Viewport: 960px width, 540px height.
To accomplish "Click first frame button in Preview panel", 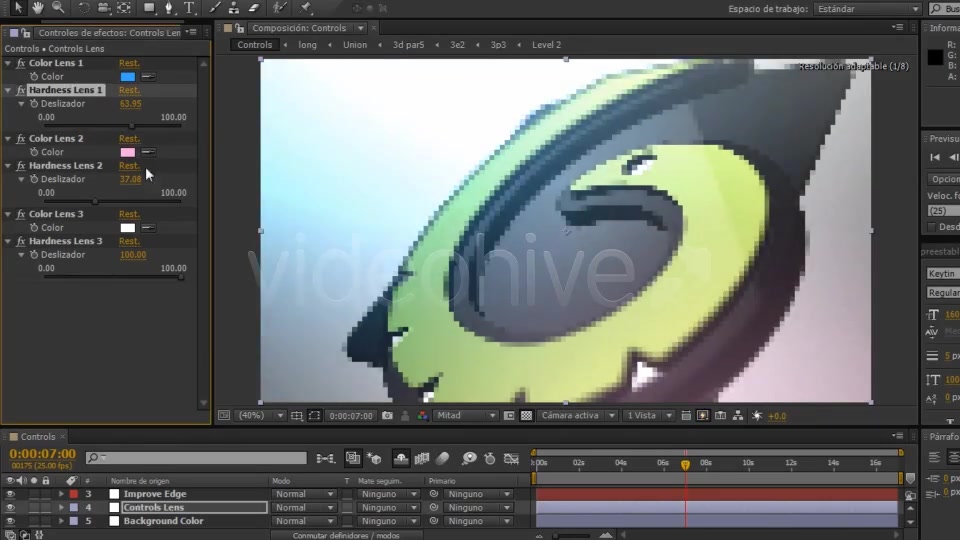I will [935, 157].
